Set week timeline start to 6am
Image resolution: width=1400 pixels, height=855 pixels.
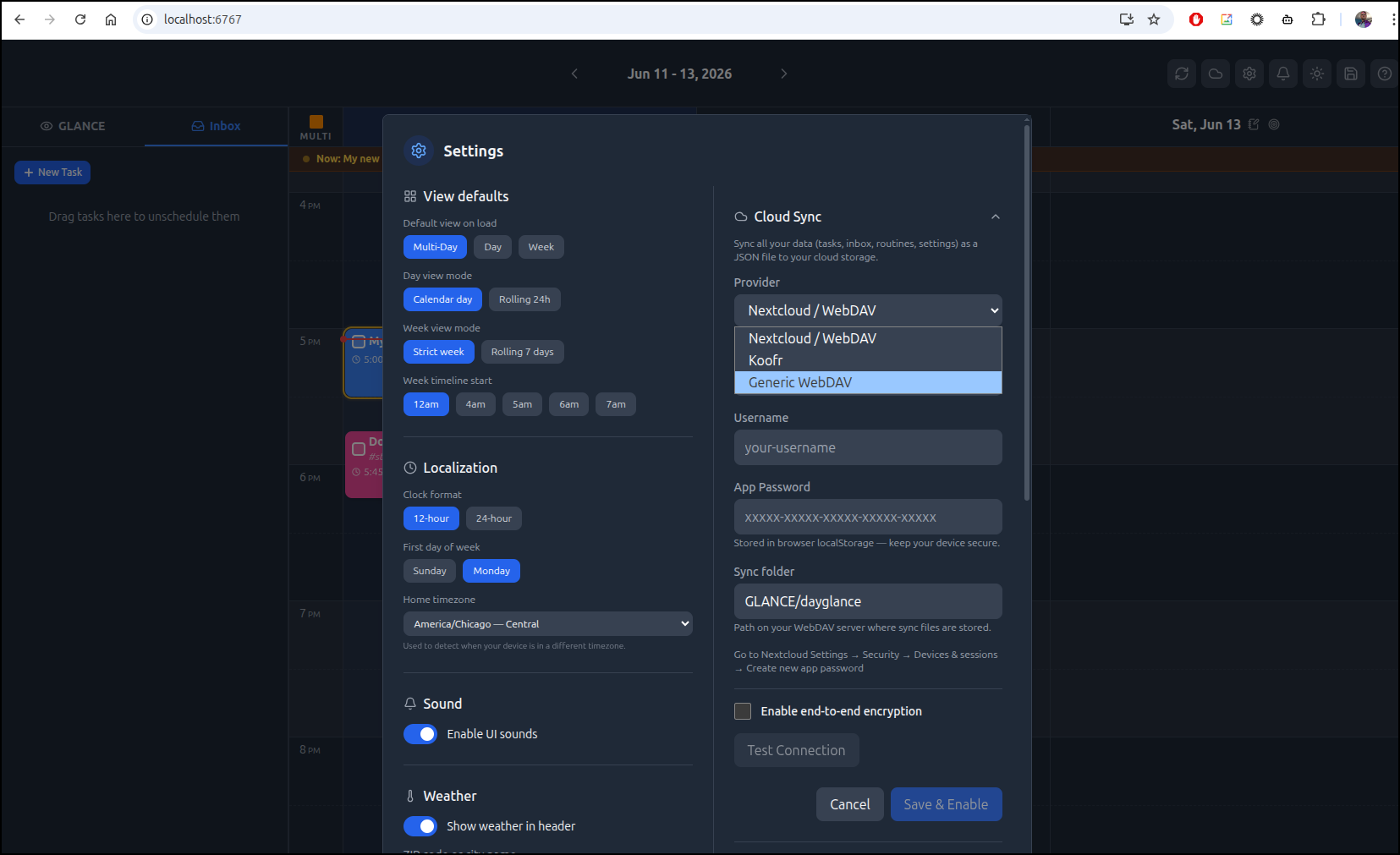tap(569, 404)
